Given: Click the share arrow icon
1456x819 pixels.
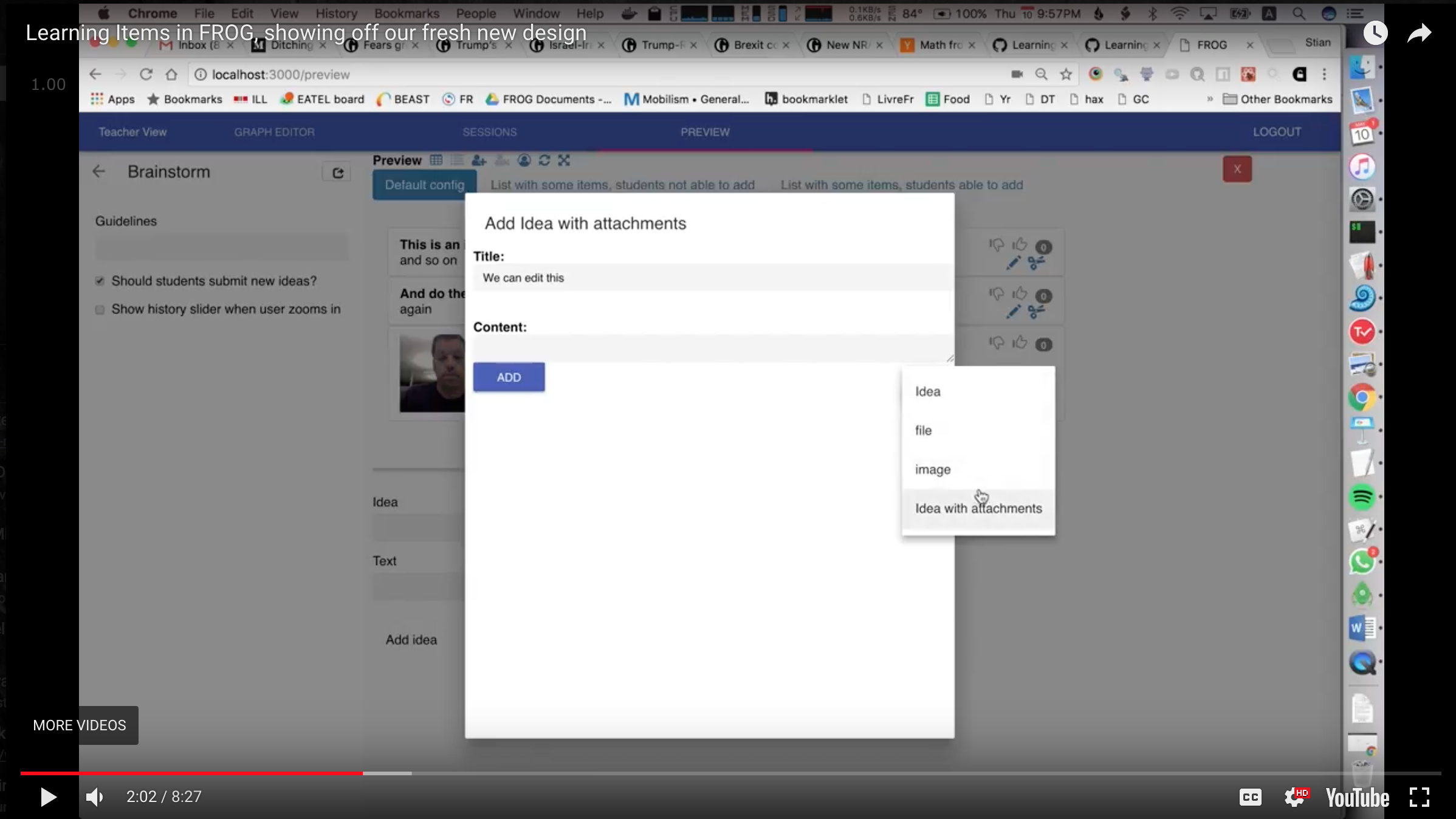Looking at the screenshot, I should 1420,33.
